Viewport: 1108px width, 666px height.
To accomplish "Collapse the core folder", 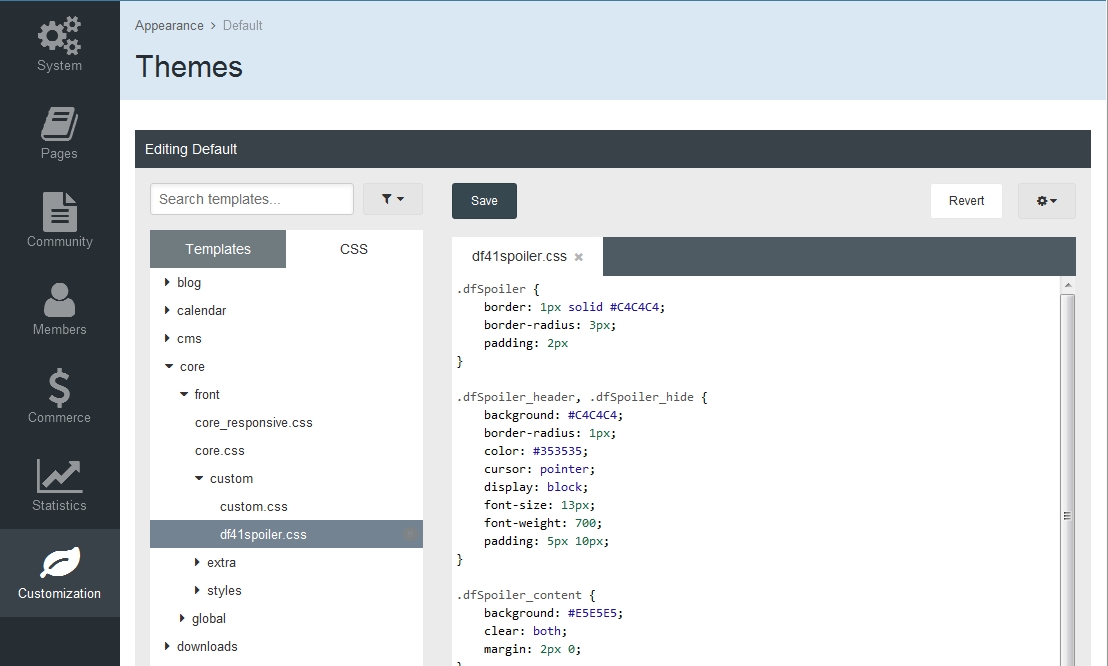I will coord(169,367).
